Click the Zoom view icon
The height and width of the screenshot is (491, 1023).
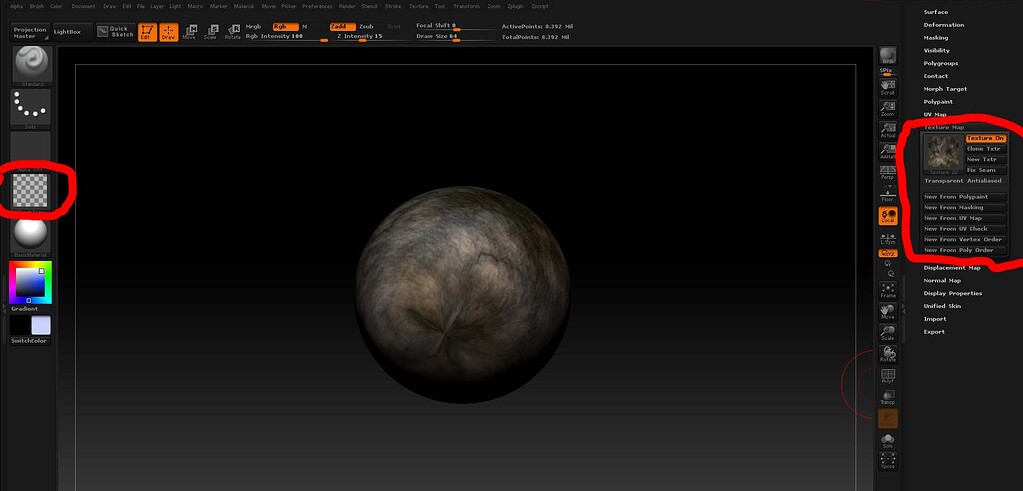click(887, 107)
